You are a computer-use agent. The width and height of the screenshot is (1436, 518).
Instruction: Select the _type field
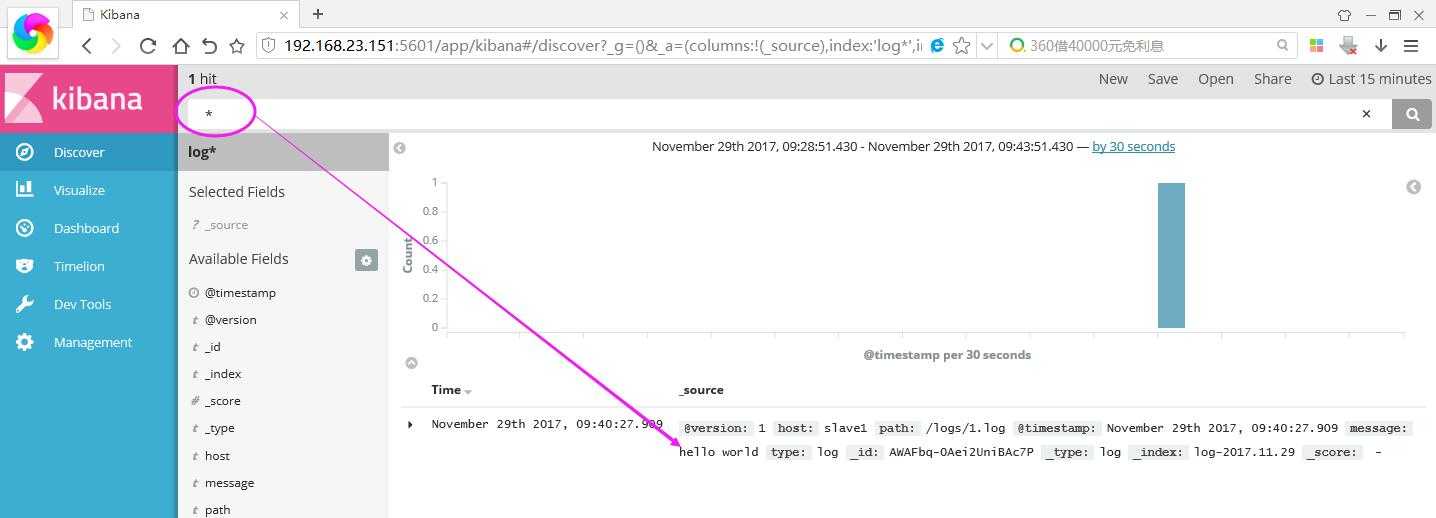219,428
